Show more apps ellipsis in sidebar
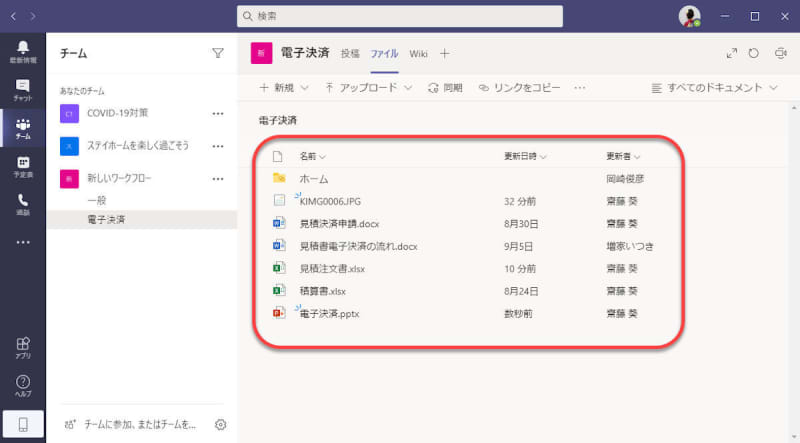 click(x=23, y=242)
